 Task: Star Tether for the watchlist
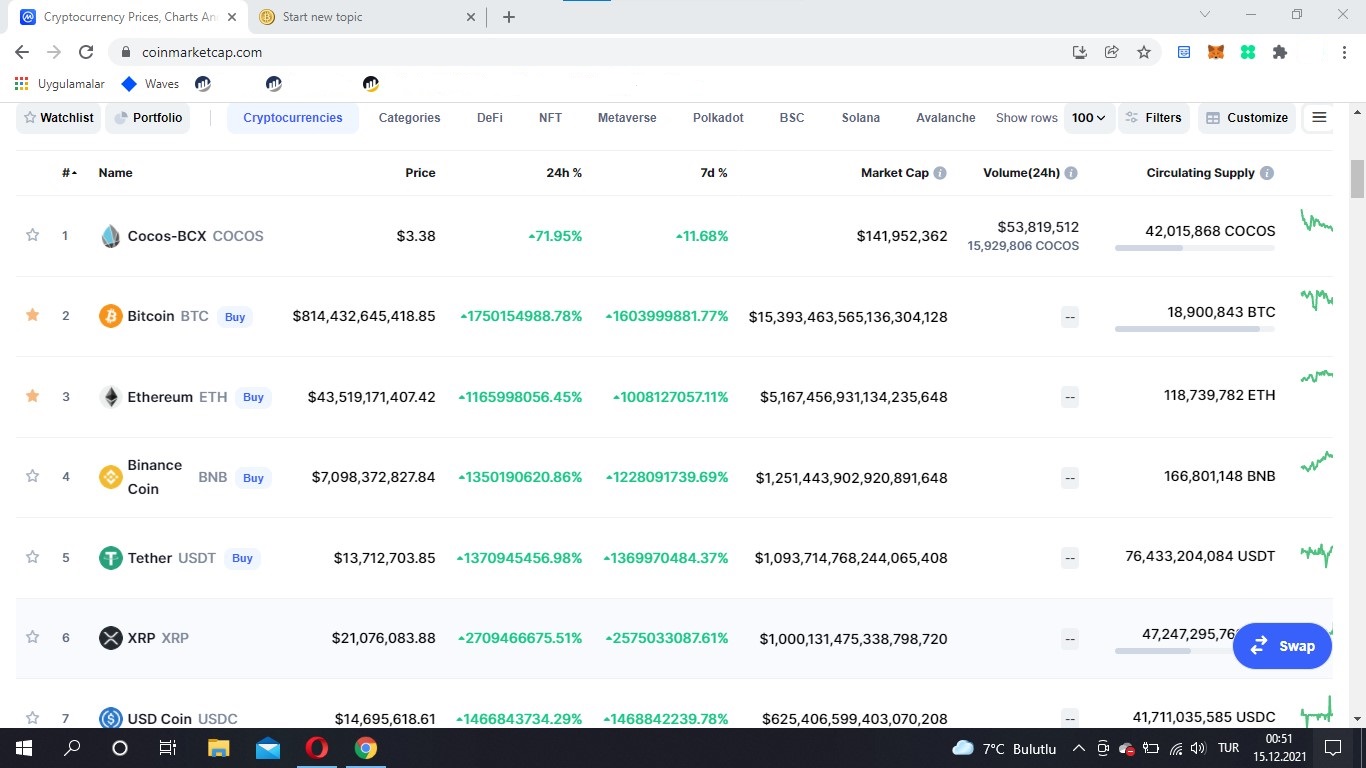32,557
